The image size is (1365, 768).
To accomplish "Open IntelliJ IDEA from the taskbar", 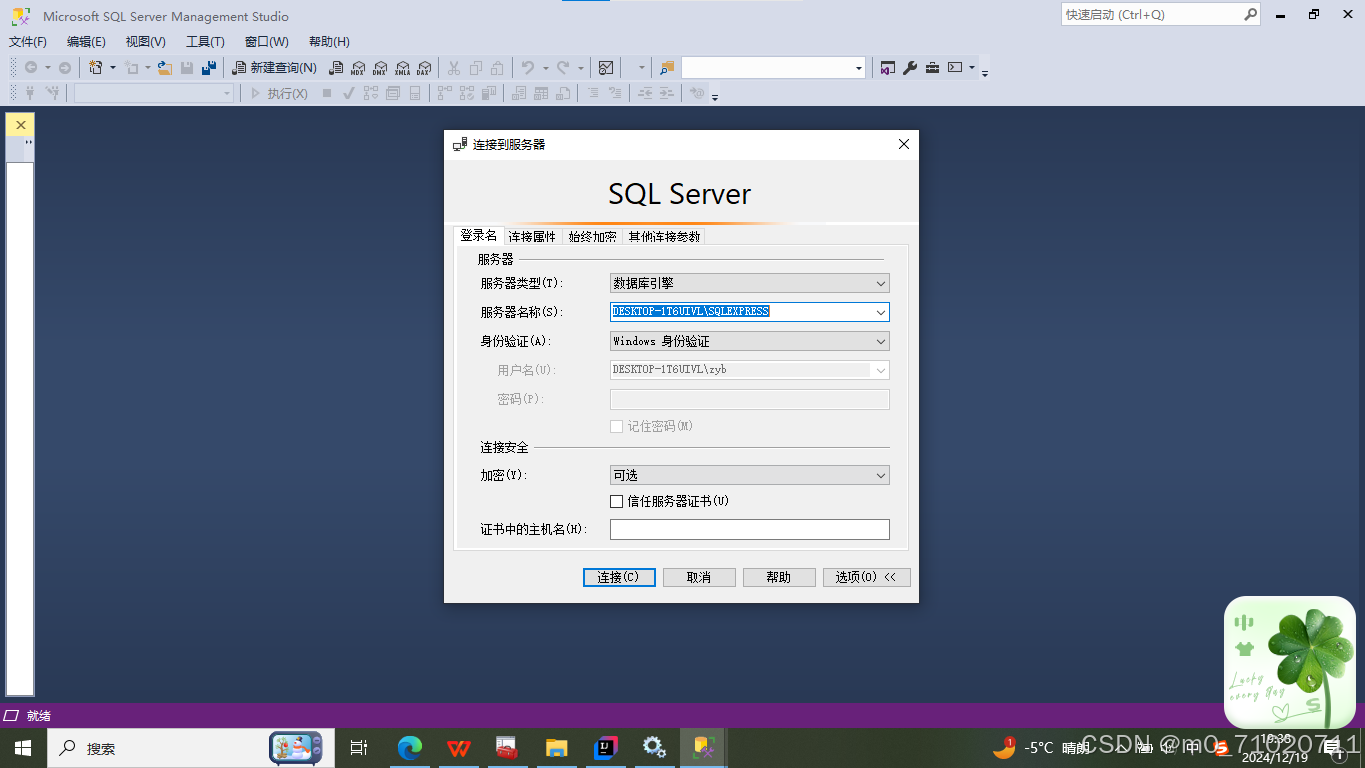I will coord(606,748).
